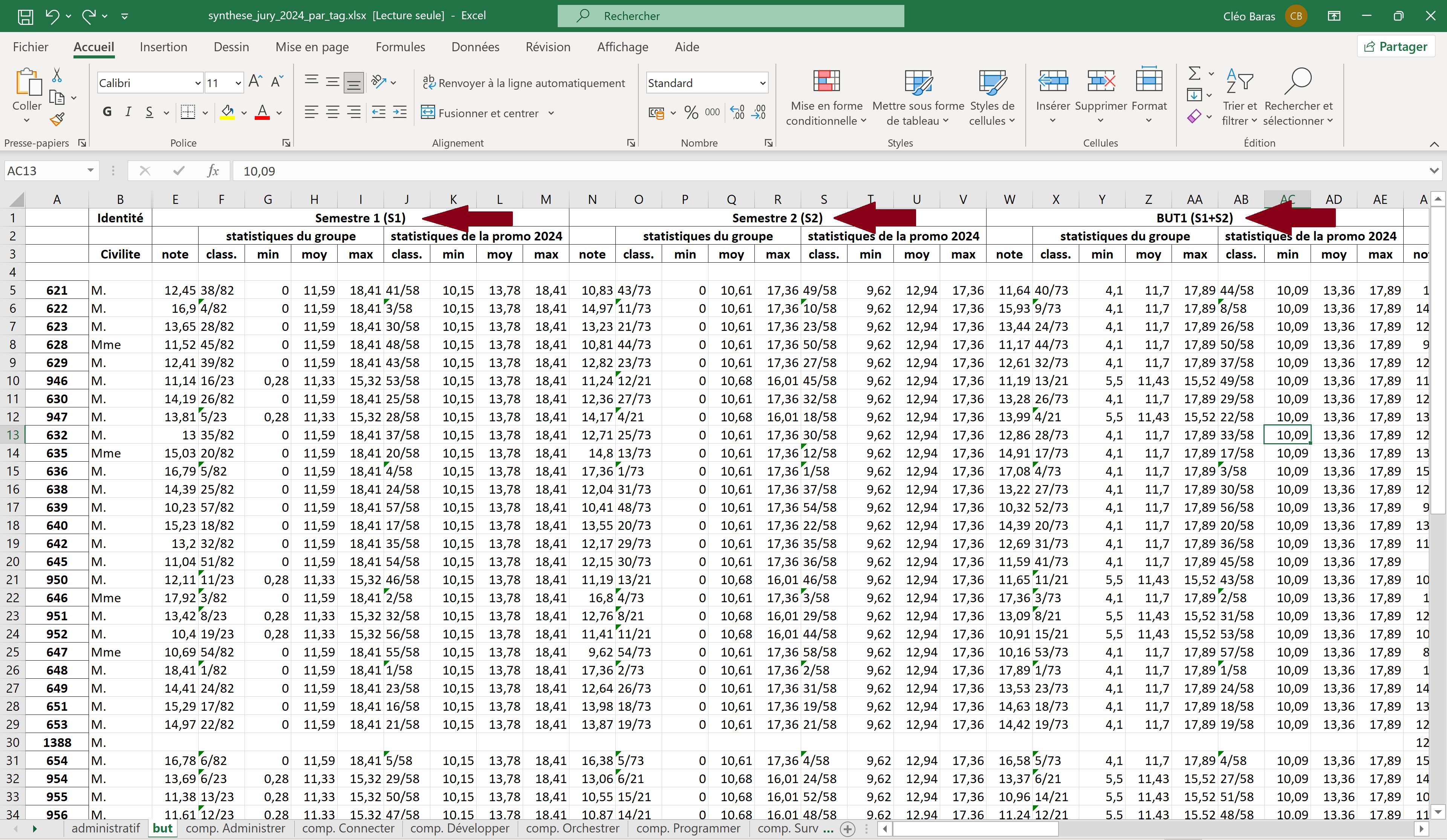Click the Rechercher search field
Screen dimensions: 1447x840
click(x=730, y=16)
